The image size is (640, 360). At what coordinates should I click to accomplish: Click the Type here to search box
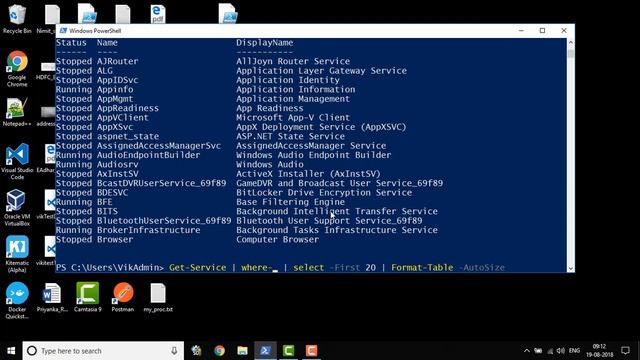pos(103,351)
